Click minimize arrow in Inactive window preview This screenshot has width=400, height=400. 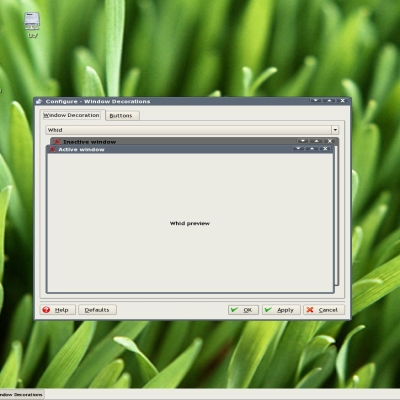coord(303,141)
